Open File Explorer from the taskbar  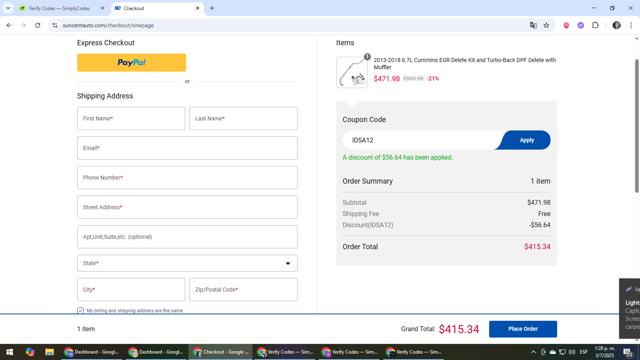(x=49, y=352)
